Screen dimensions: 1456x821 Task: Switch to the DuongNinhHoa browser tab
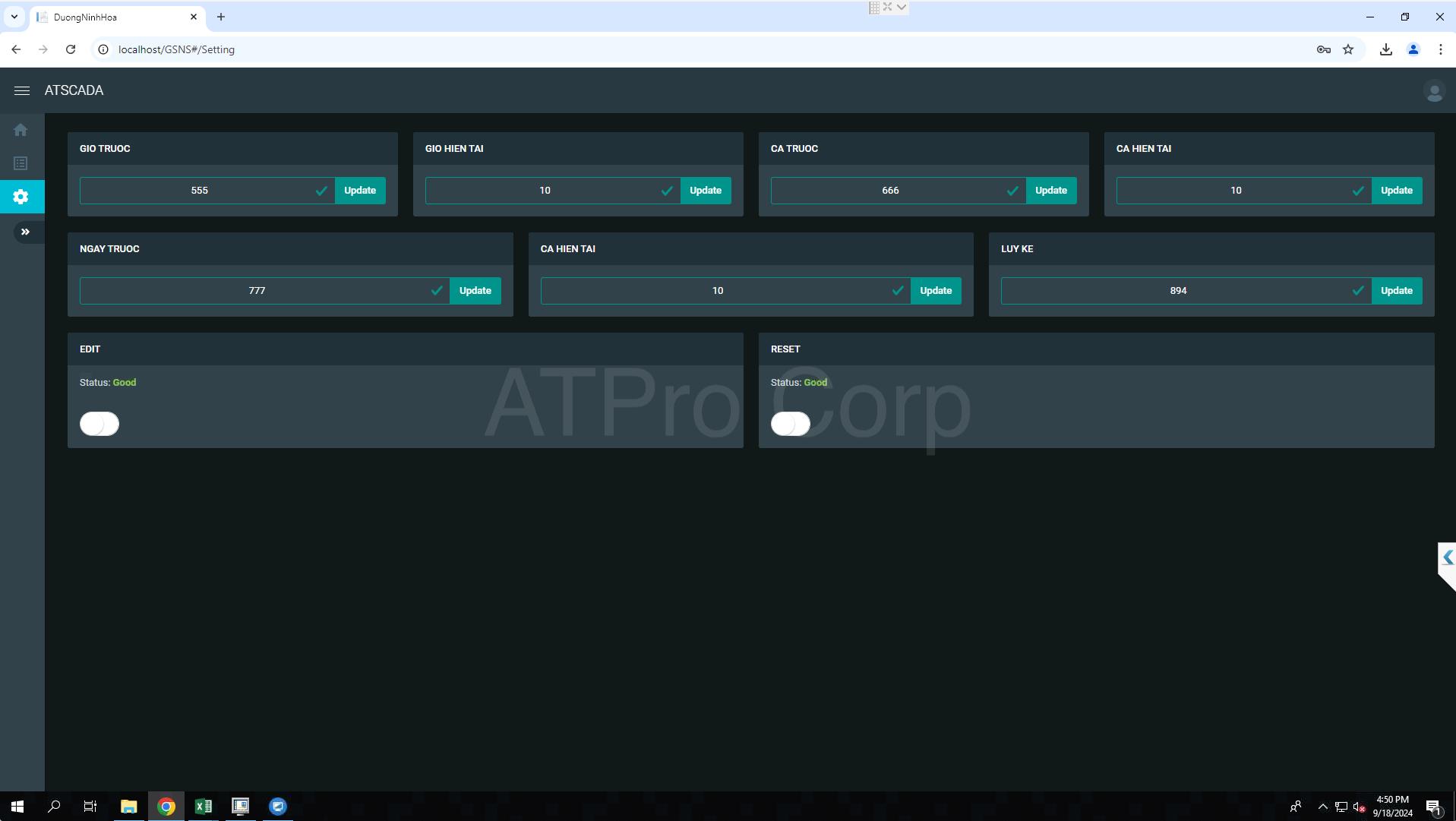click(114, 17)
